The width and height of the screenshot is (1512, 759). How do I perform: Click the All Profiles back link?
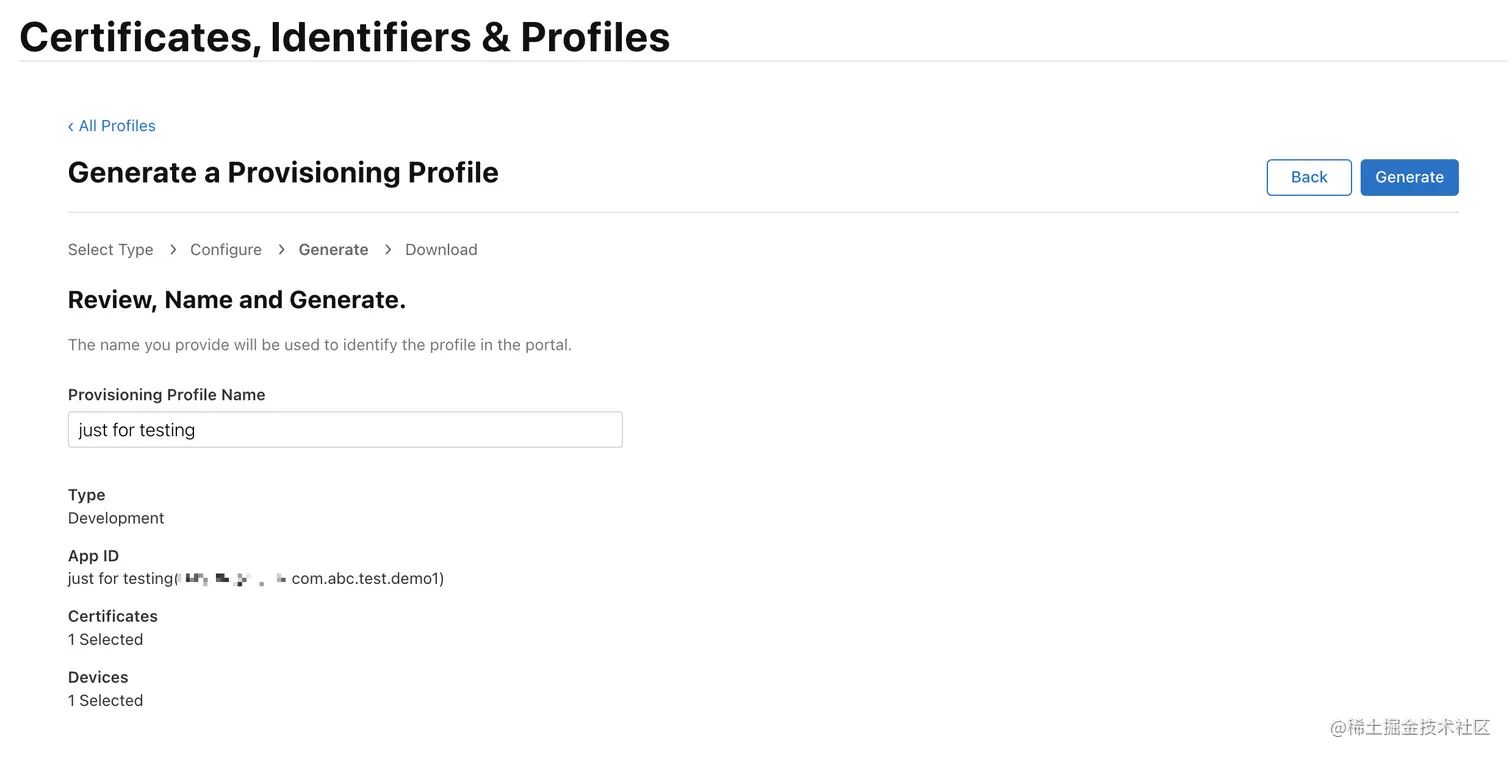(x=116, y=126)
